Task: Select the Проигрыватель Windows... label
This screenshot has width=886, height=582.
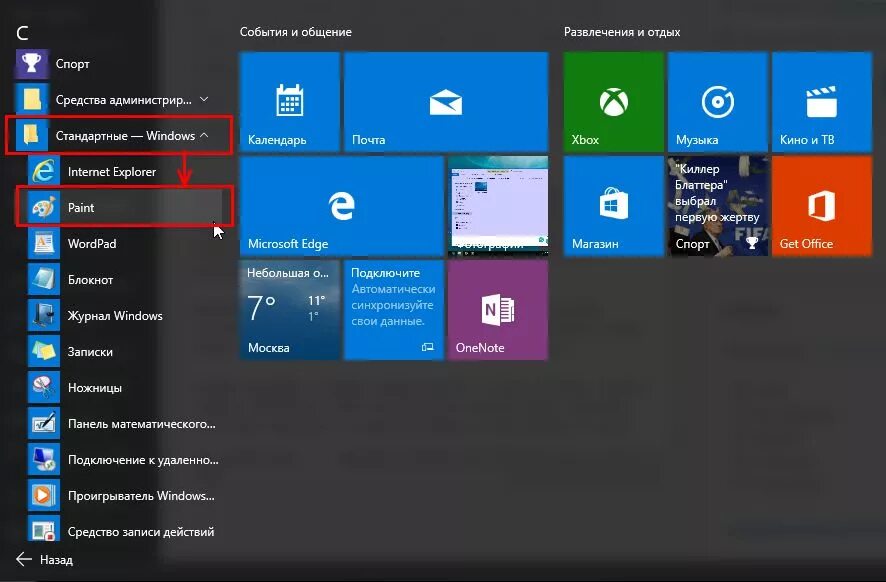Action: [x=141, y=496]
